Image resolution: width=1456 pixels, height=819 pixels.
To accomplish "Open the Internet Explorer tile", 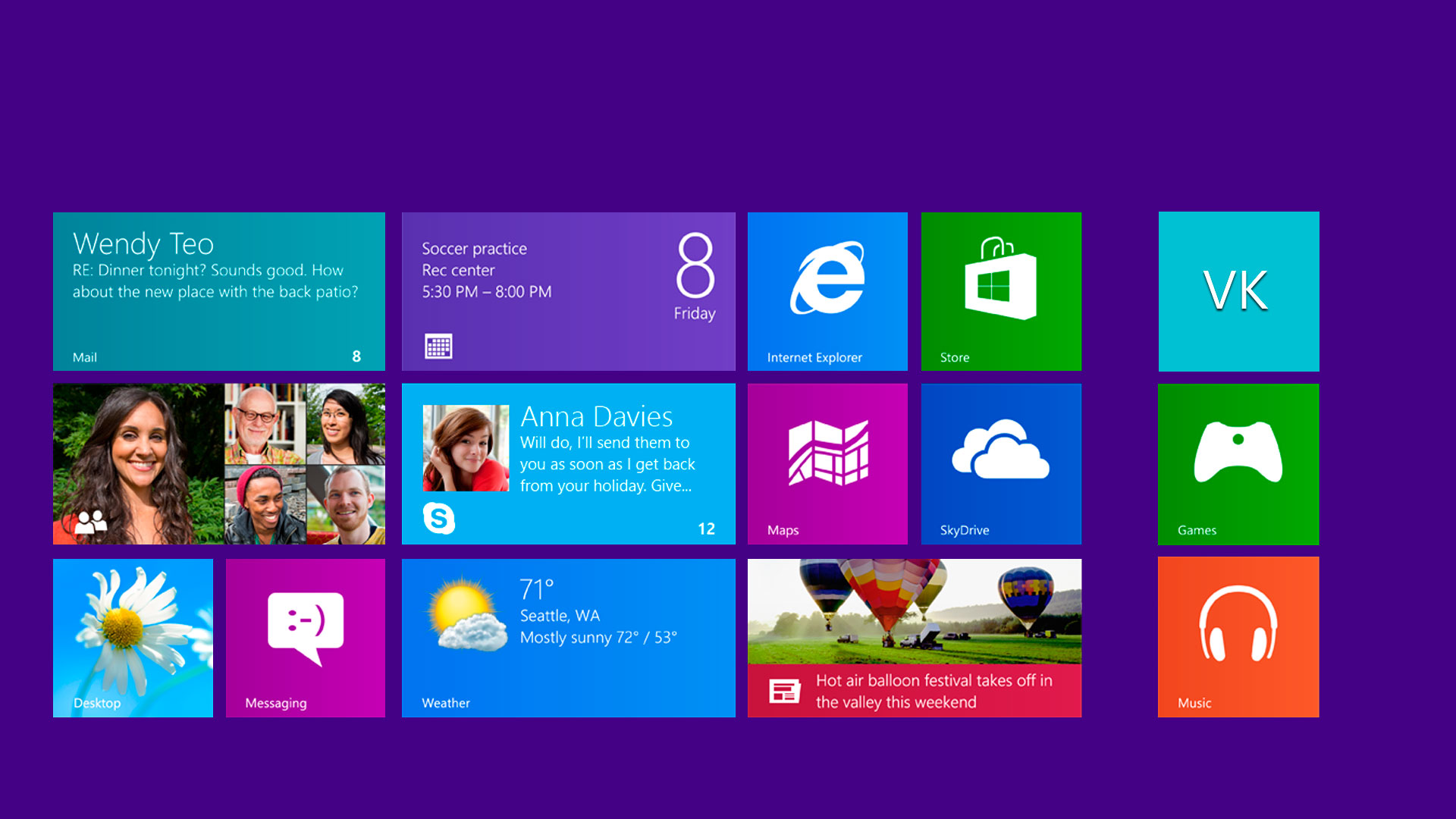I will [827, 291].
